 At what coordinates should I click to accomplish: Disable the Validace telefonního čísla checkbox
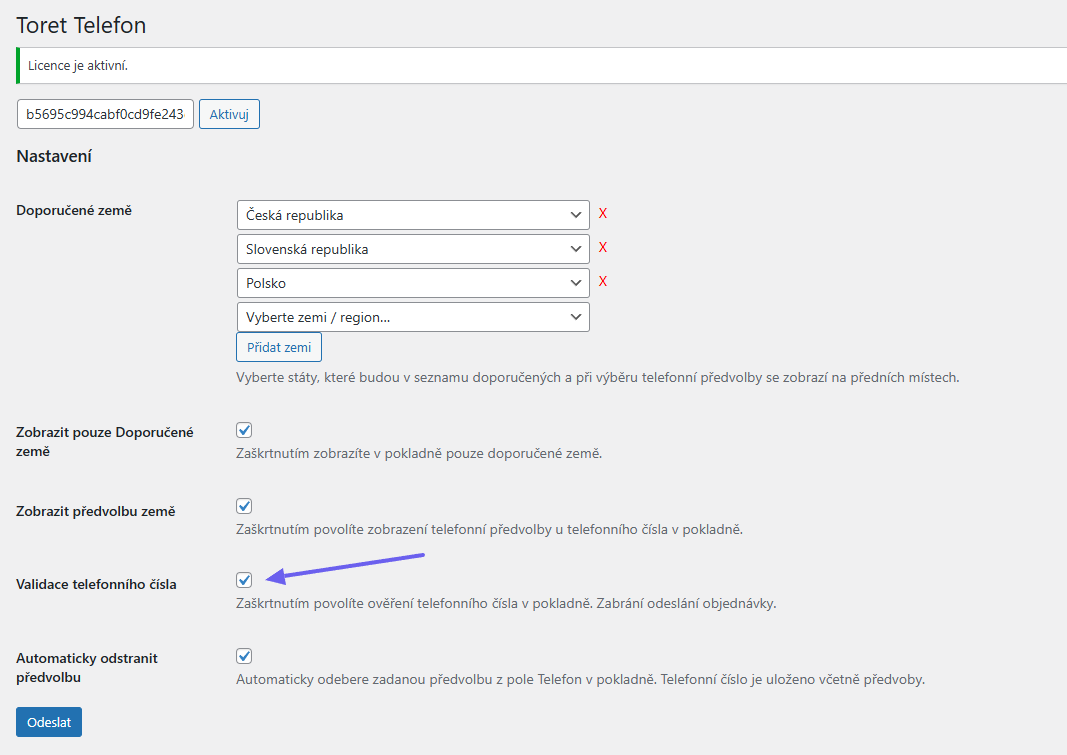244,580
